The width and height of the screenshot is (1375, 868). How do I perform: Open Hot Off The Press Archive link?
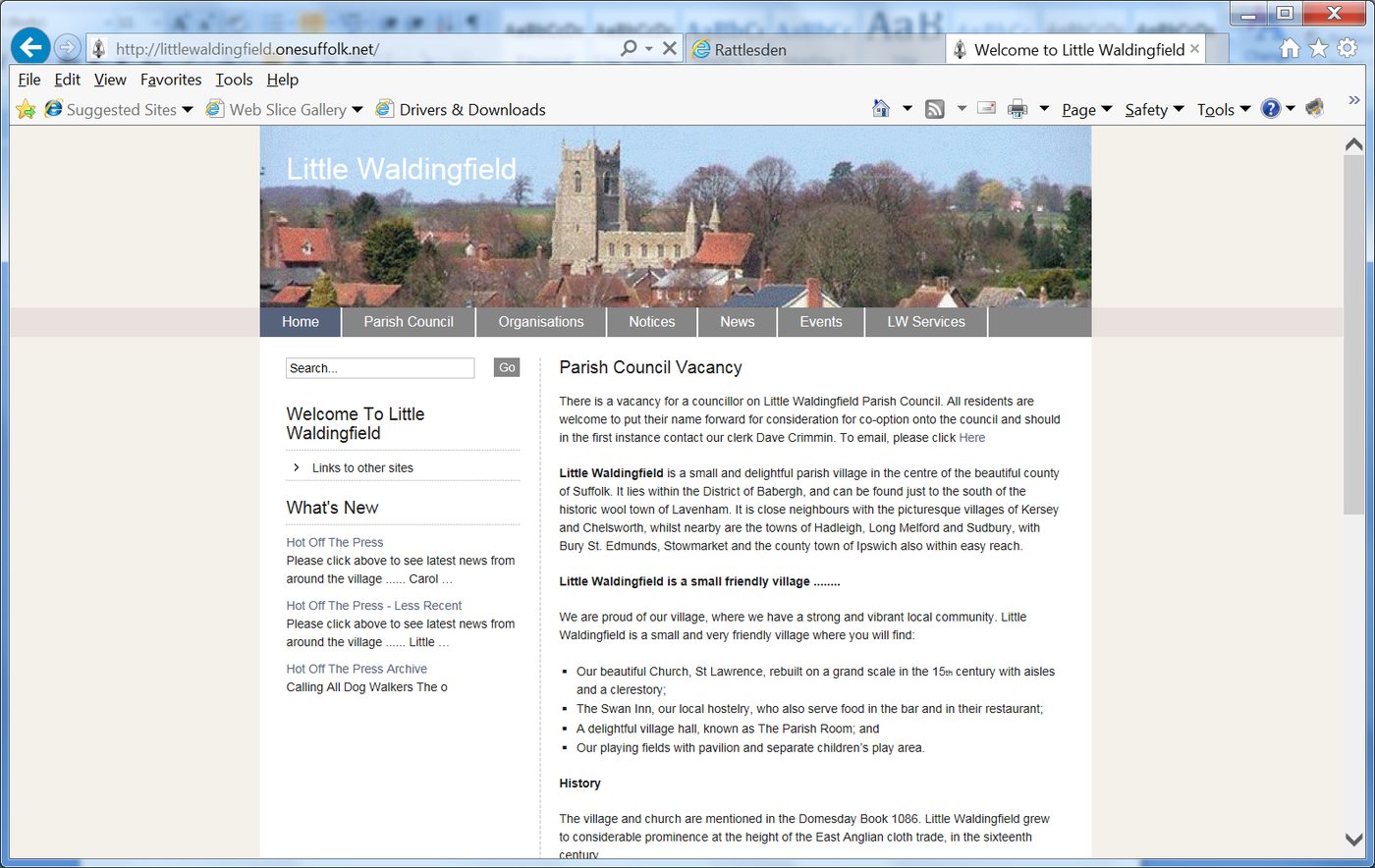[357, 669]
